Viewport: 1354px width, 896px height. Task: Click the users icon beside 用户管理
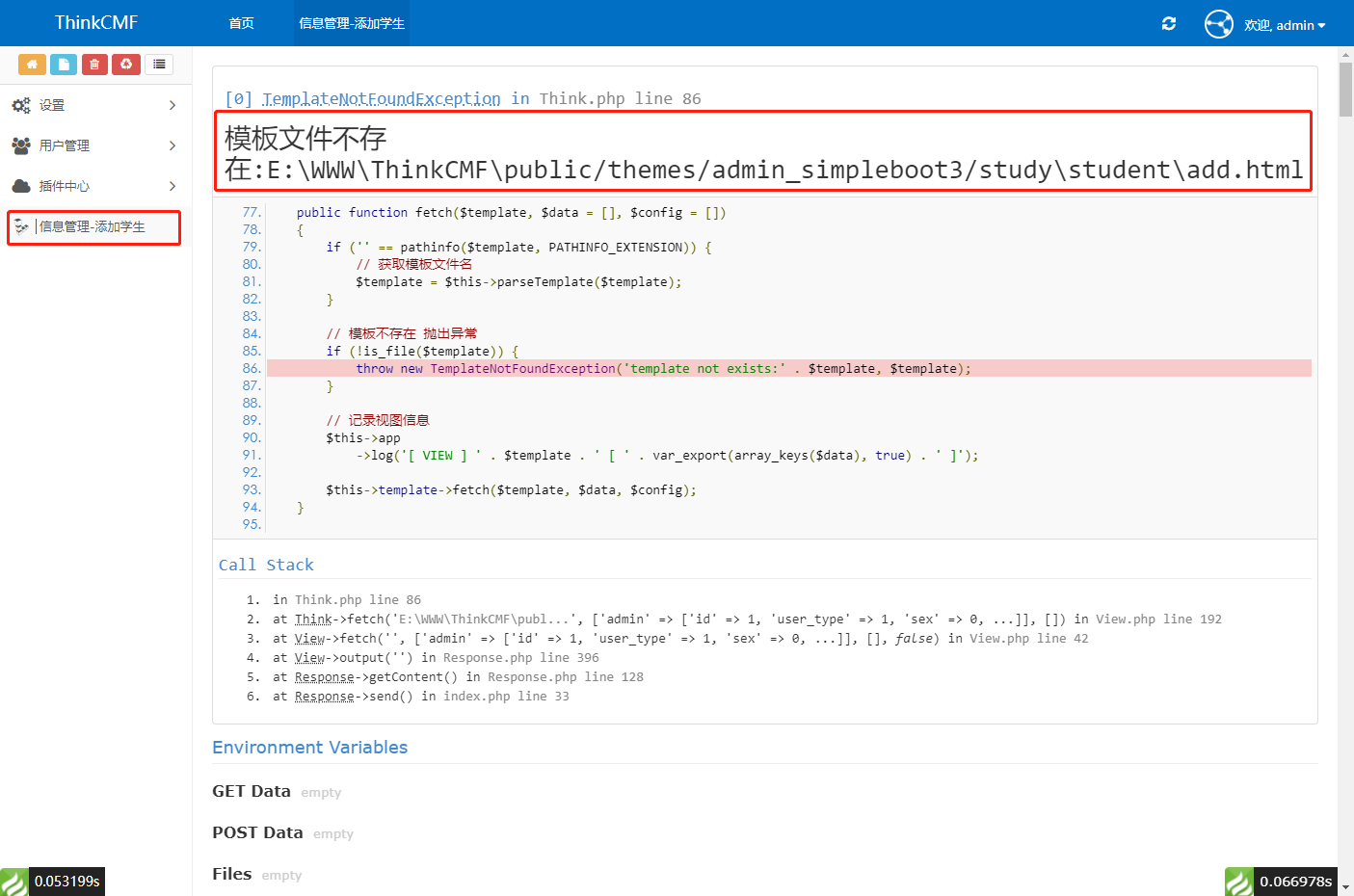[x=21, y=145]
